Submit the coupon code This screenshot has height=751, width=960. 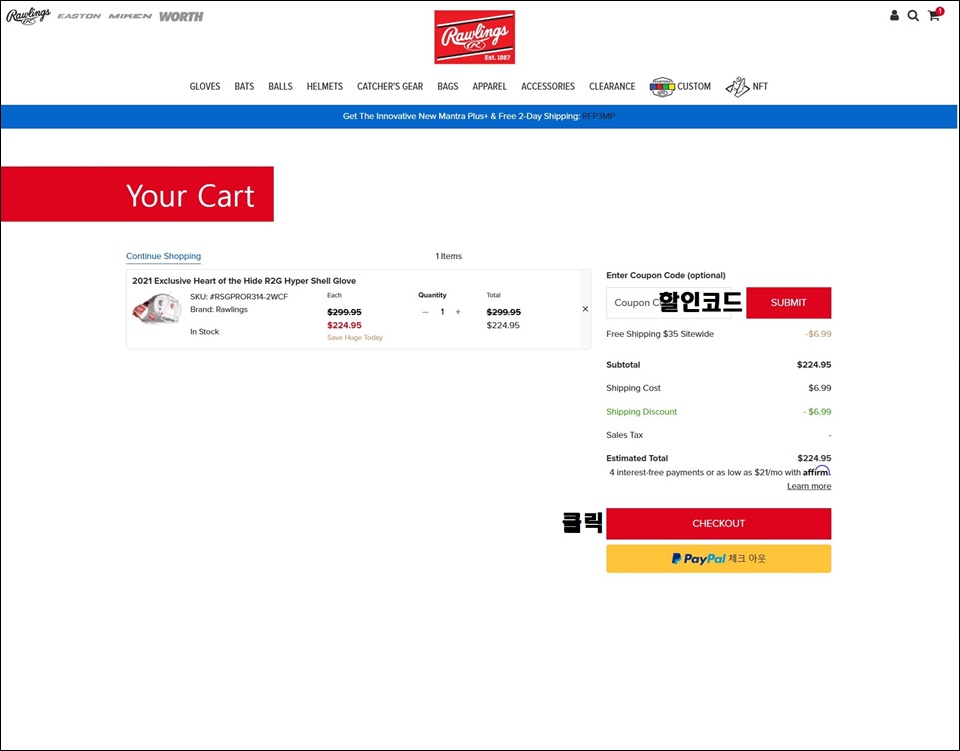click(x=789, y=303)
